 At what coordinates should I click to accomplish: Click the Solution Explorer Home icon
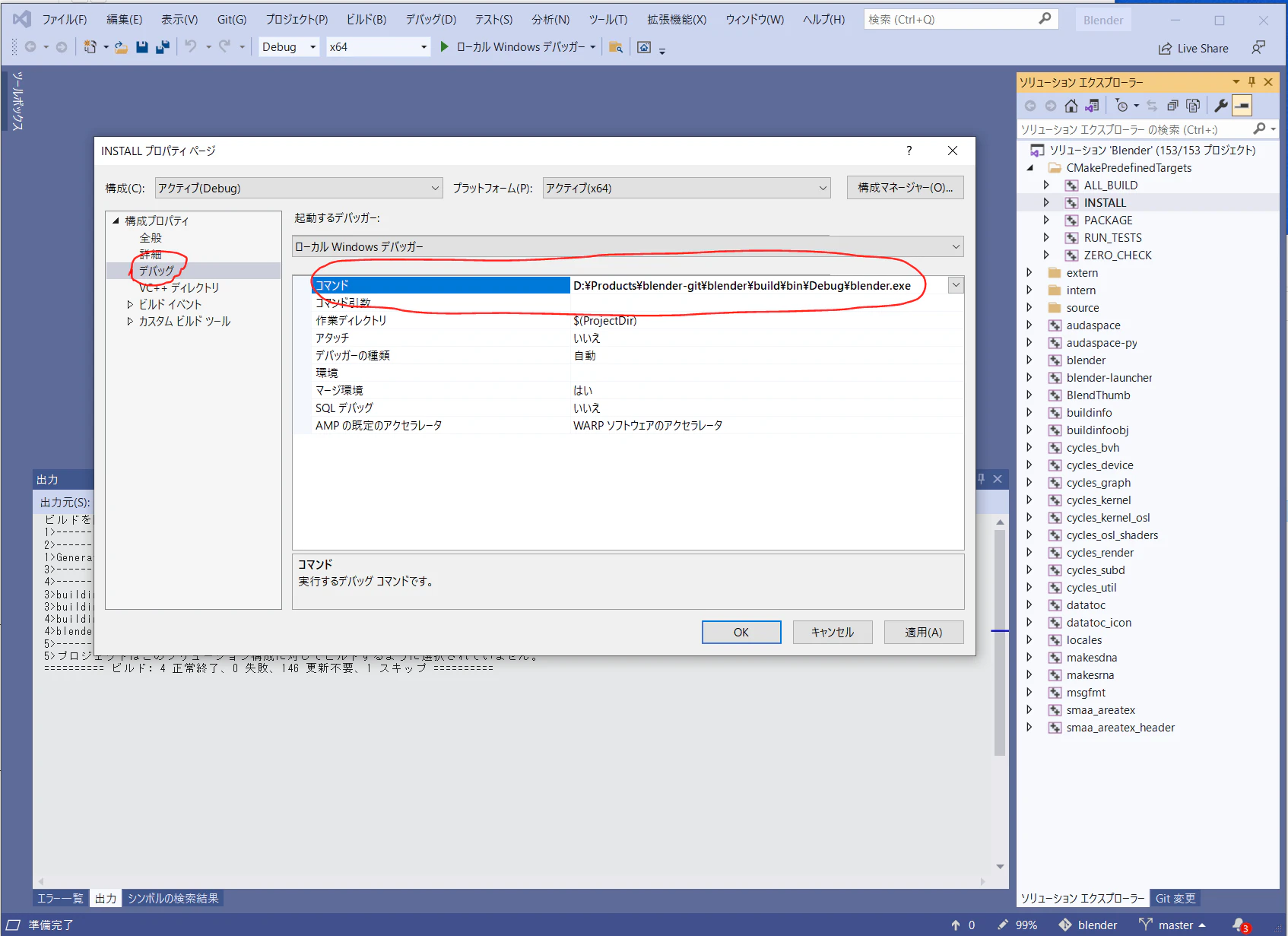click(x=1071, y=106)
